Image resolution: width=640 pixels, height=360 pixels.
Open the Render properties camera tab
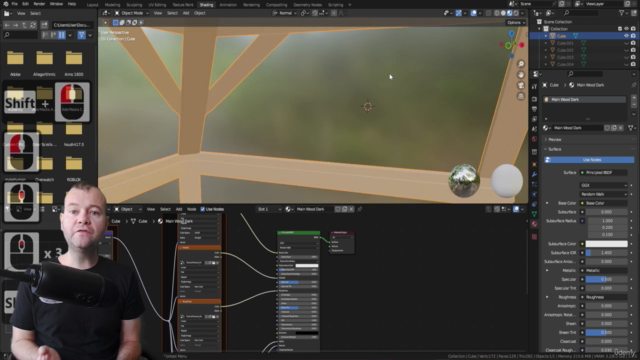(534, 99)
